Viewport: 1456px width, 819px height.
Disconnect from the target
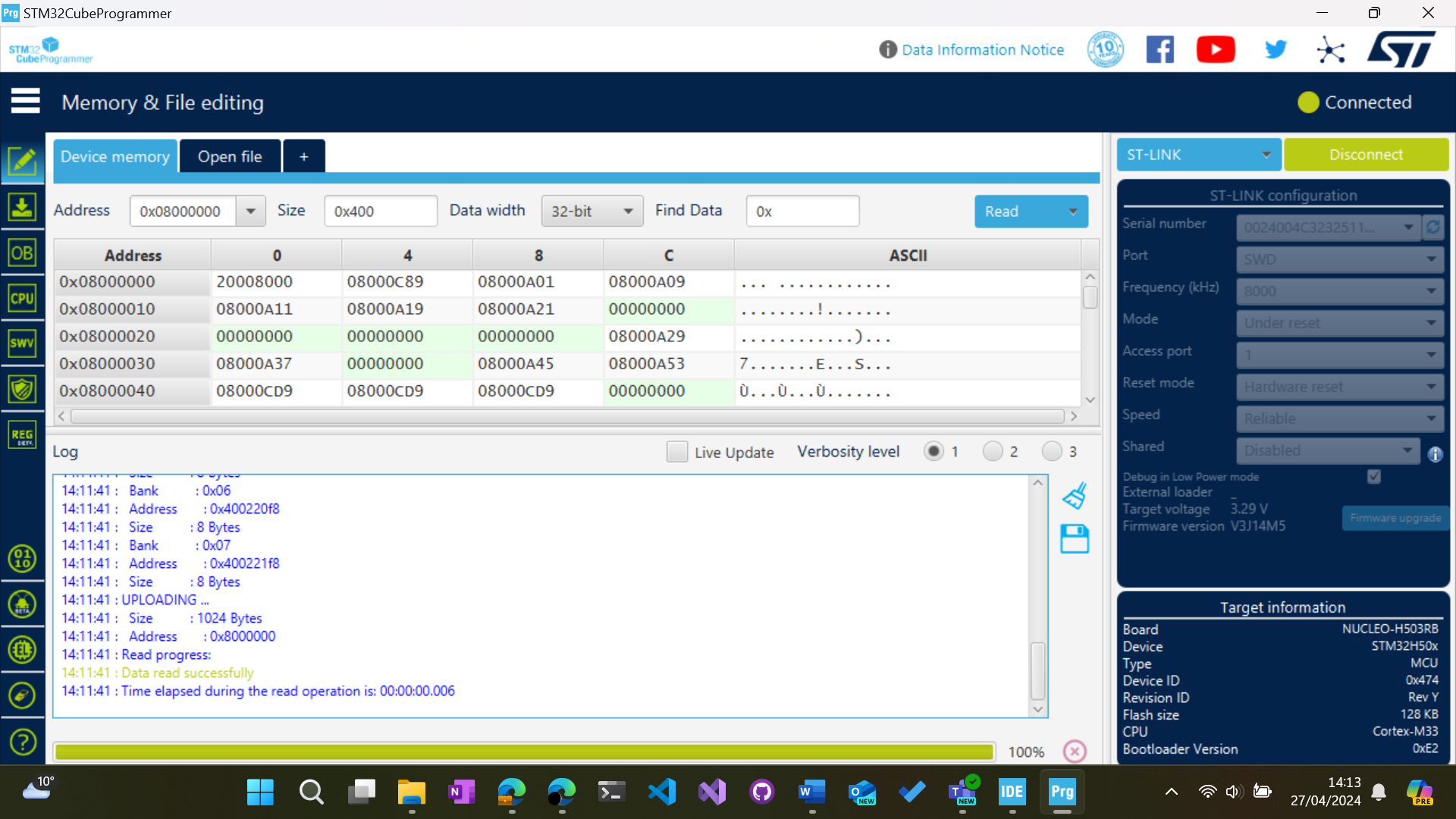pos(1366,154)
